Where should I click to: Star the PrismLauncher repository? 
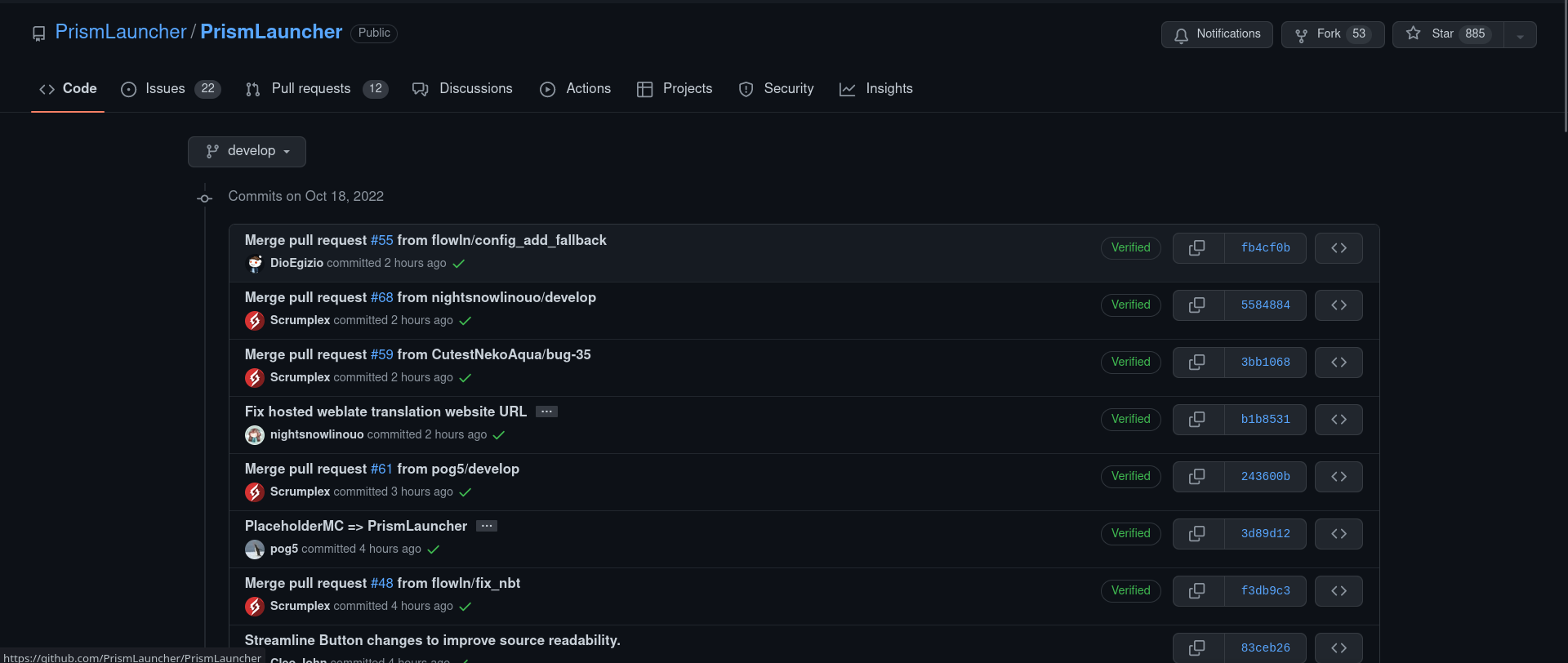coord(1449,34)
